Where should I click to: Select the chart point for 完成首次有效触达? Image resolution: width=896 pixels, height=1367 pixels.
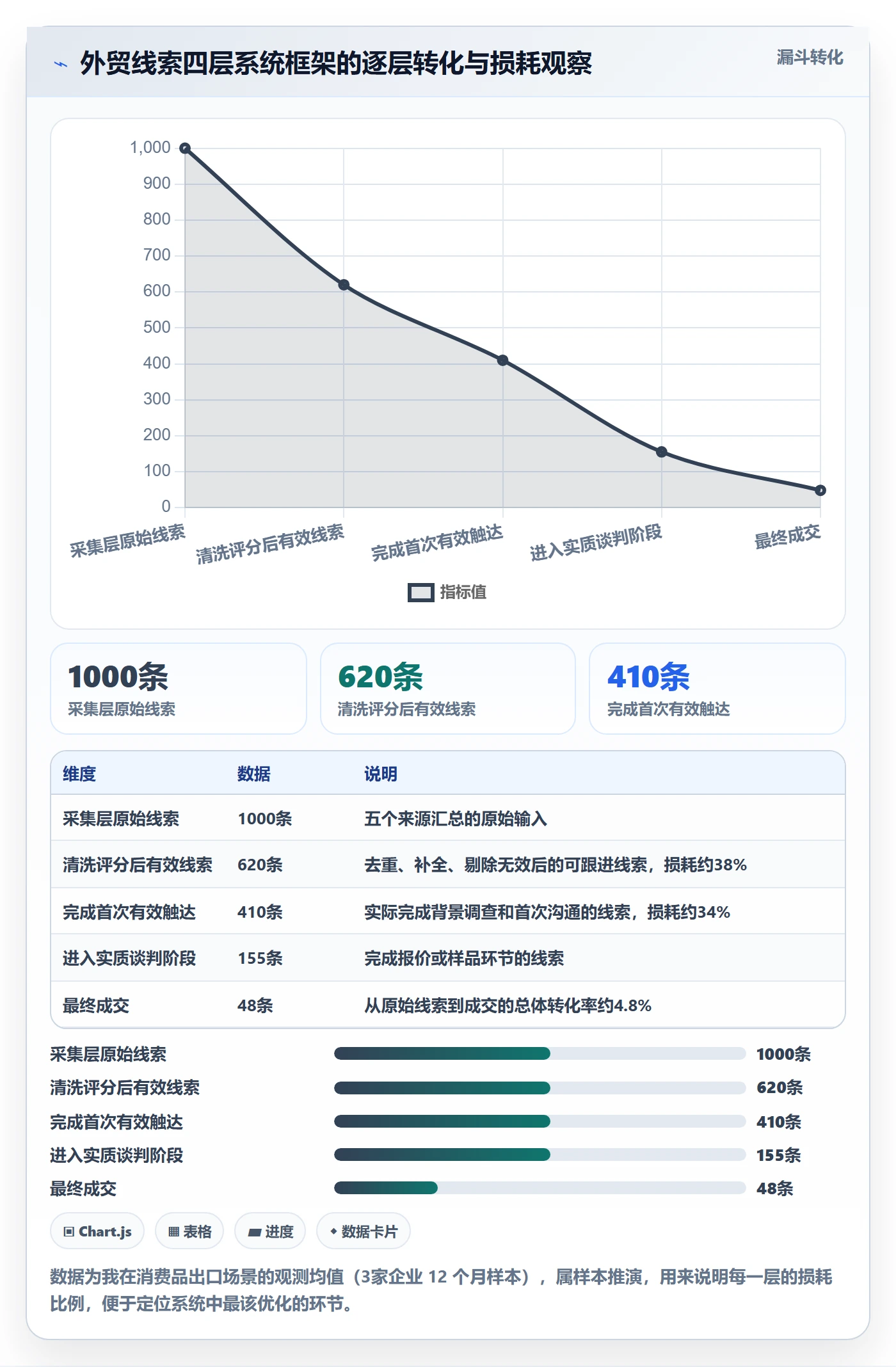coord(503,360)
